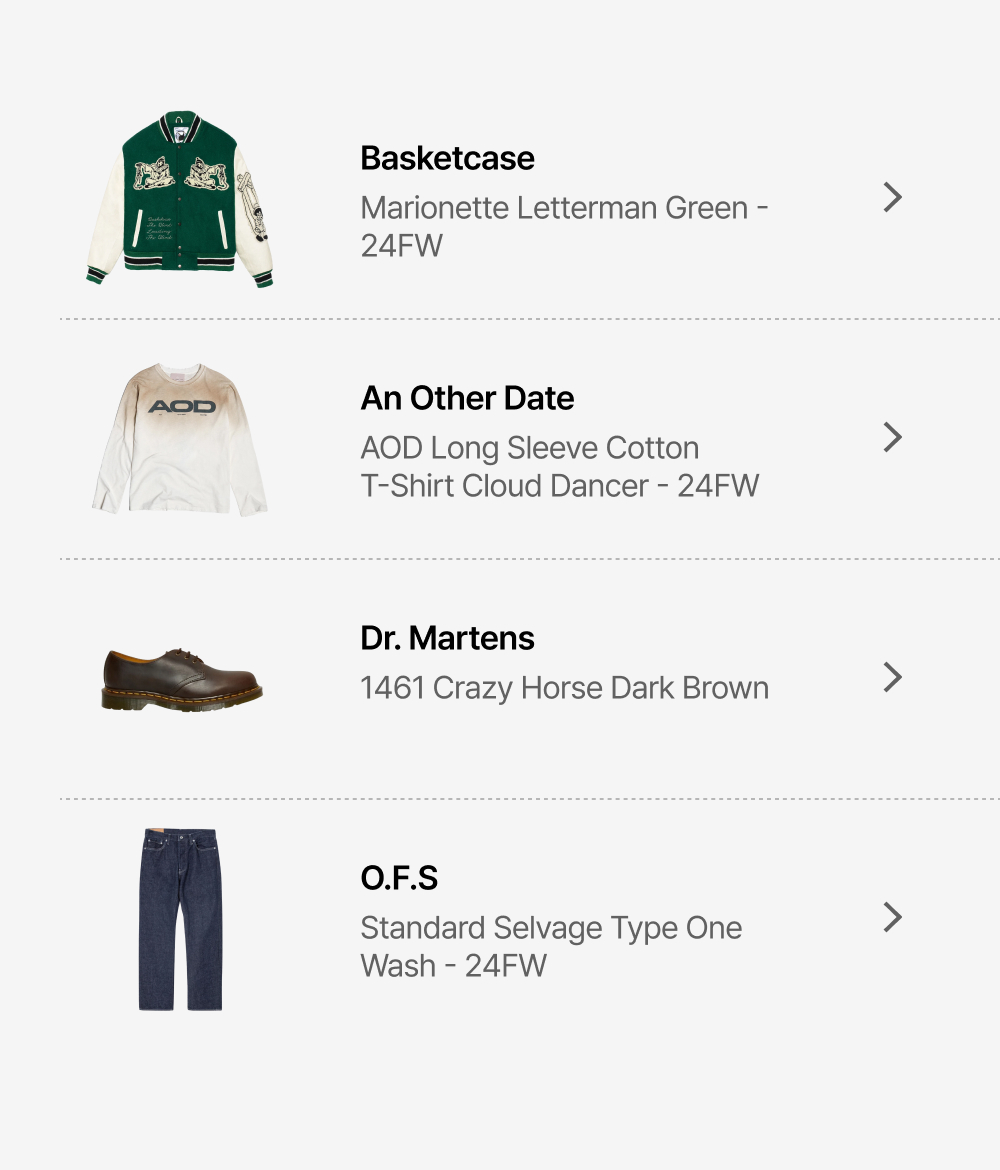Open the green letterman jacket image

tap(180, 198)
